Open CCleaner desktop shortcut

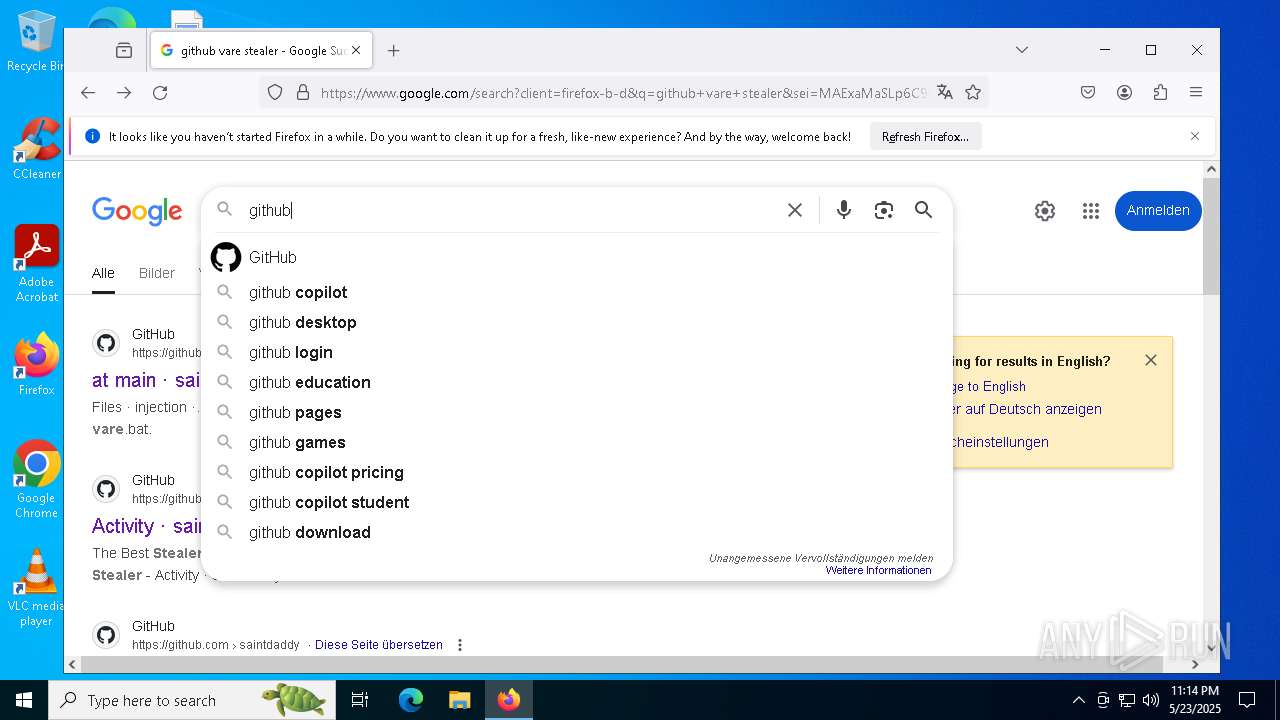(37, 148)
